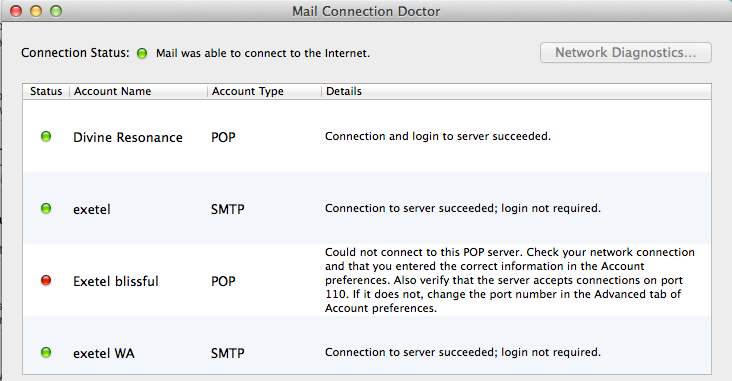Viewport: 732px width, 381px height.
Task: Click exetel row connection succeeded detail text
Action: tap(463, 208)
